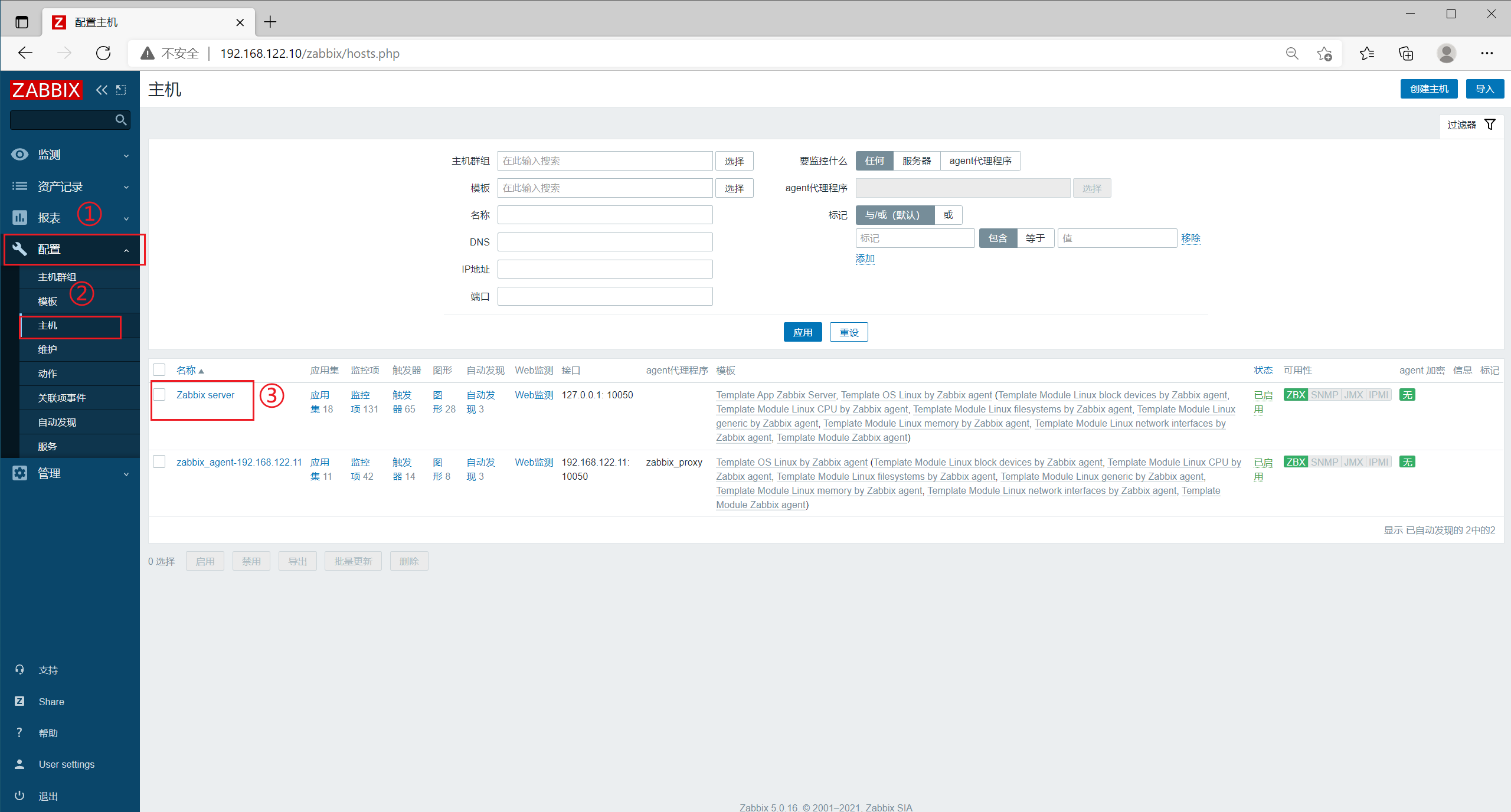
Task: Open tab actions menu icon
Action: click(22, 22)
